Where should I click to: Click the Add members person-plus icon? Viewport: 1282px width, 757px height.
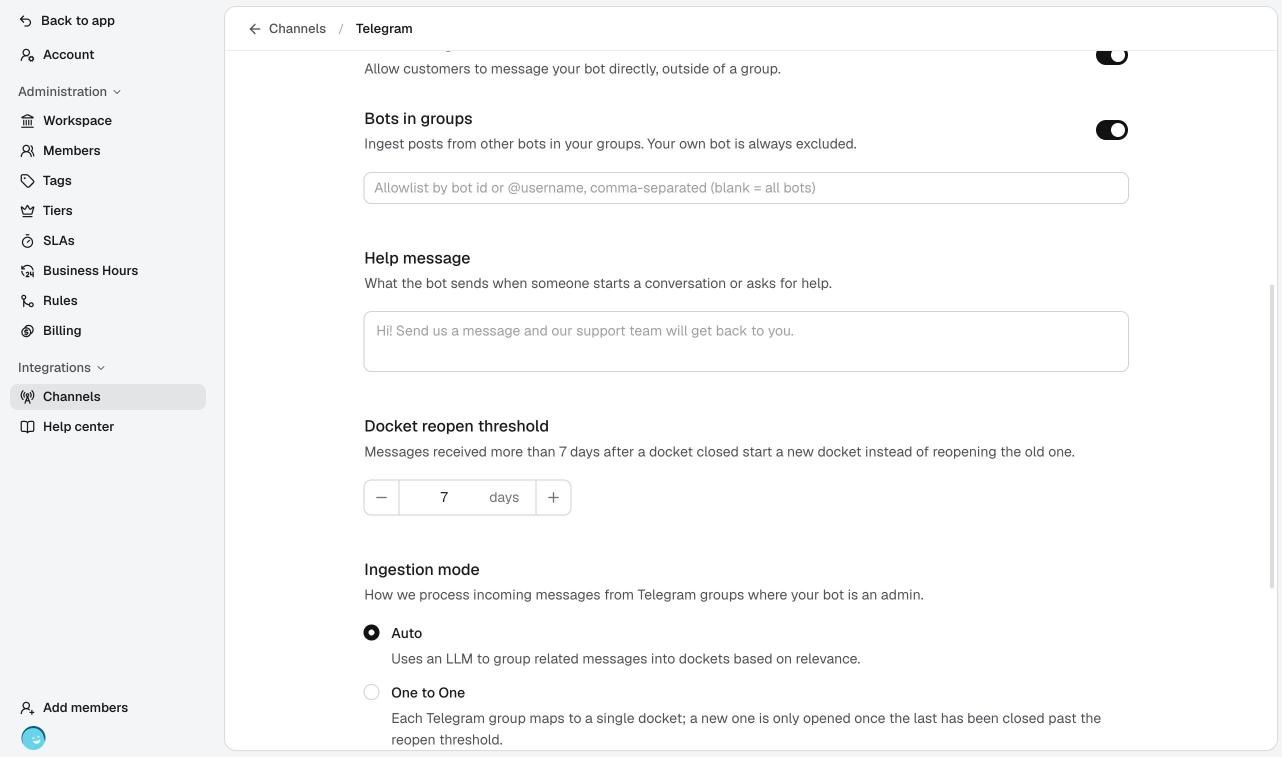(28, 708)
